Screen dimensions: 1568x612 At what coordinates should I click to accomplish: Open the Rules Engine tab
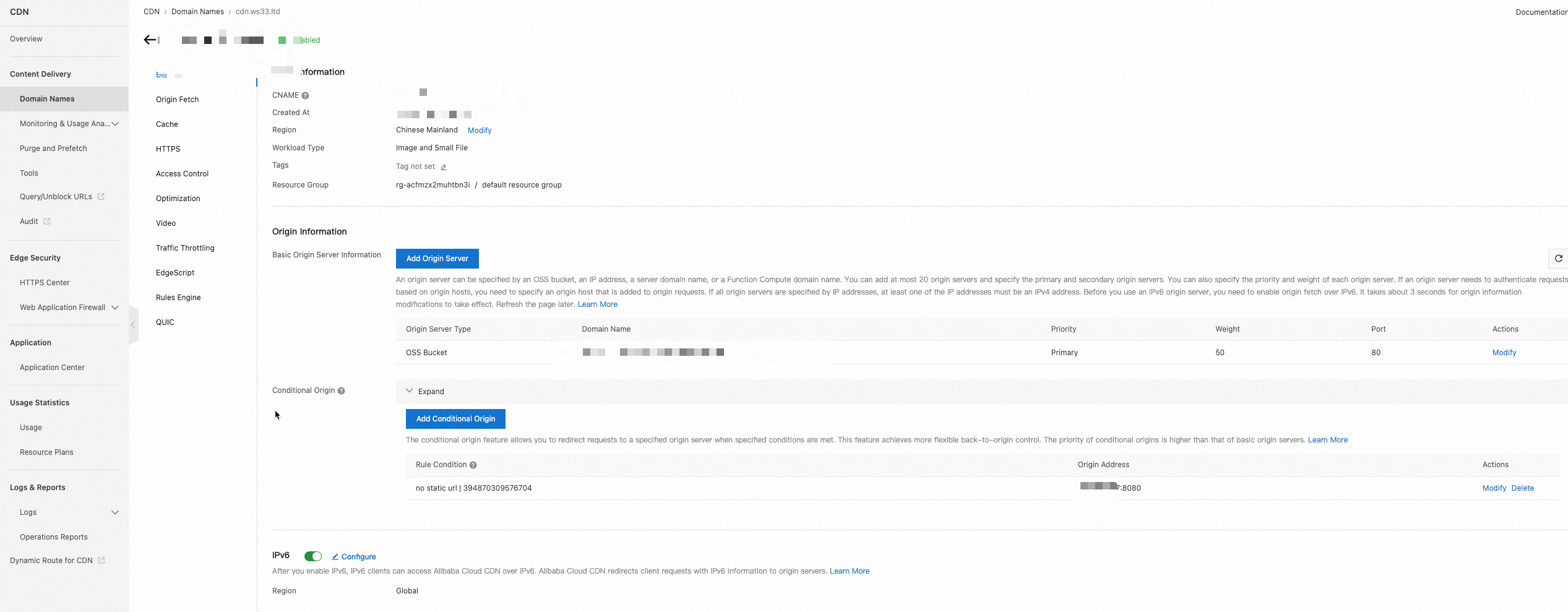click(x=178, y=297)
